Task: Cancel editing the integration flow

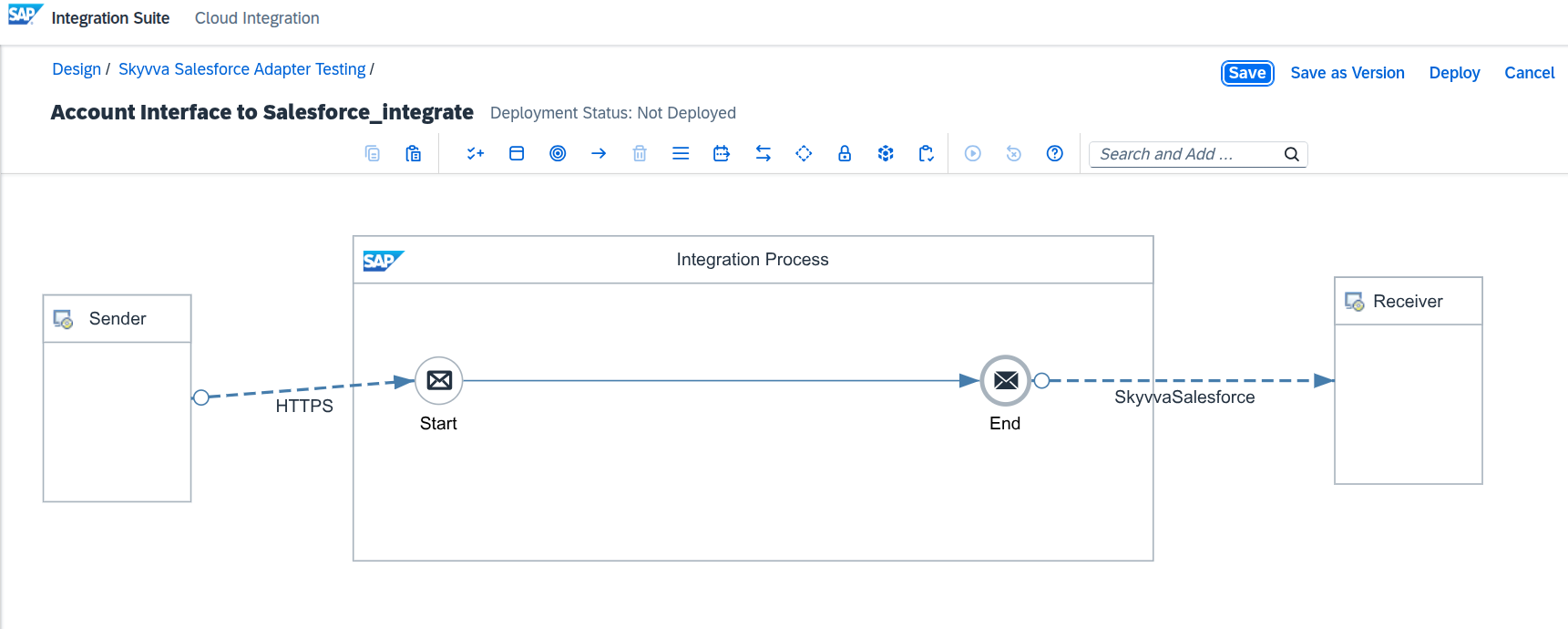Action: tap(1530, 73)
